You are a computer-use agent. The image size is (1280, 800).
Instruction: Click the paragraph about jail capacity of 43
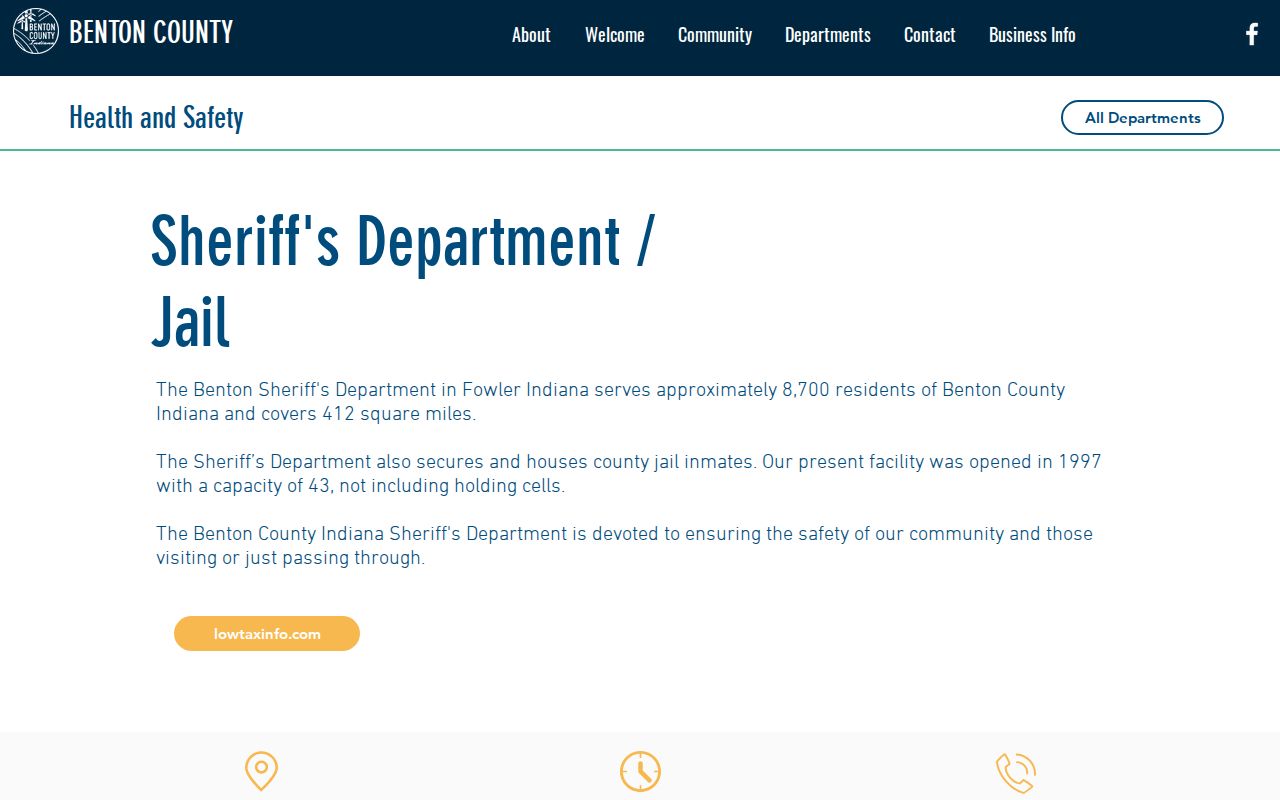pyautogui.click(x=628, y=473)
